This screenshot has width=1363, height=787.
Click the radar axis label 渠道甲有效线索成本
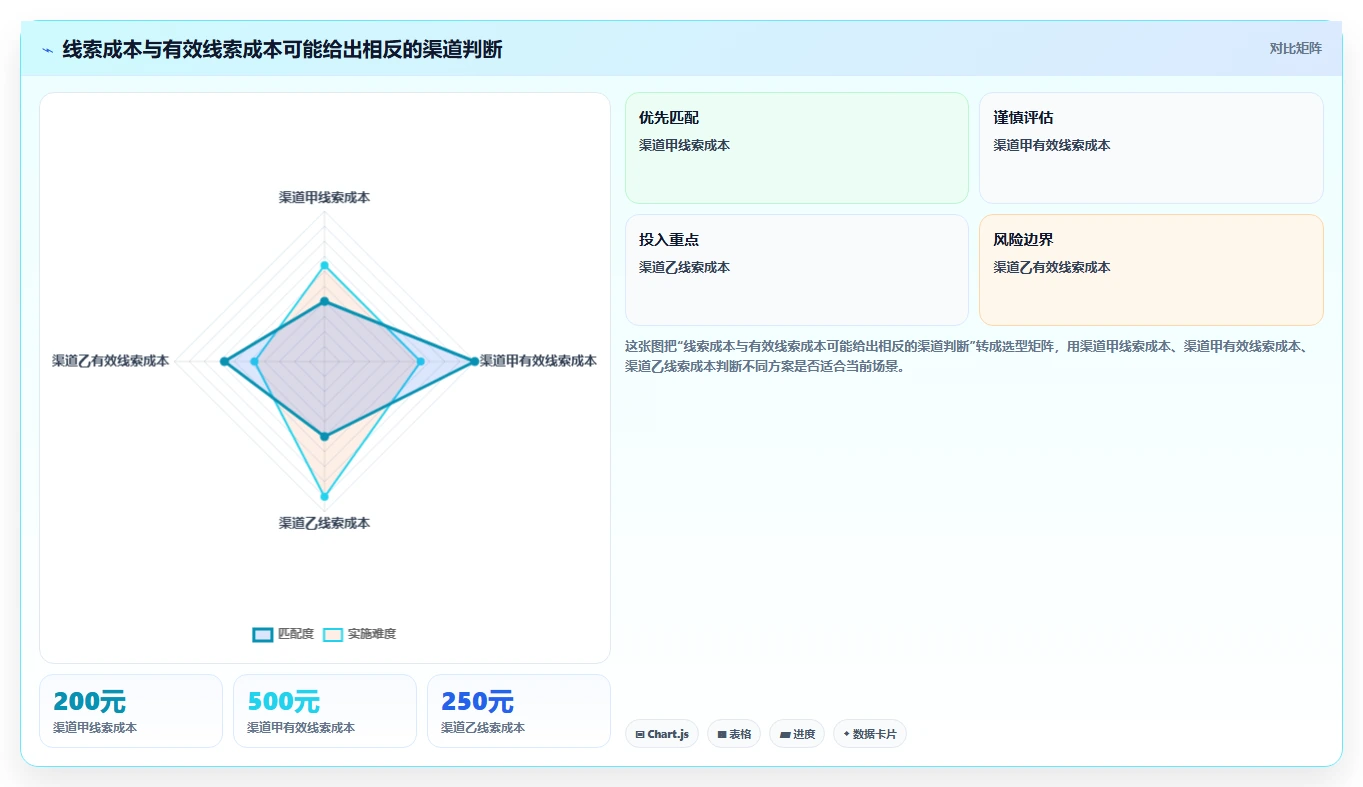click(538, 361)
